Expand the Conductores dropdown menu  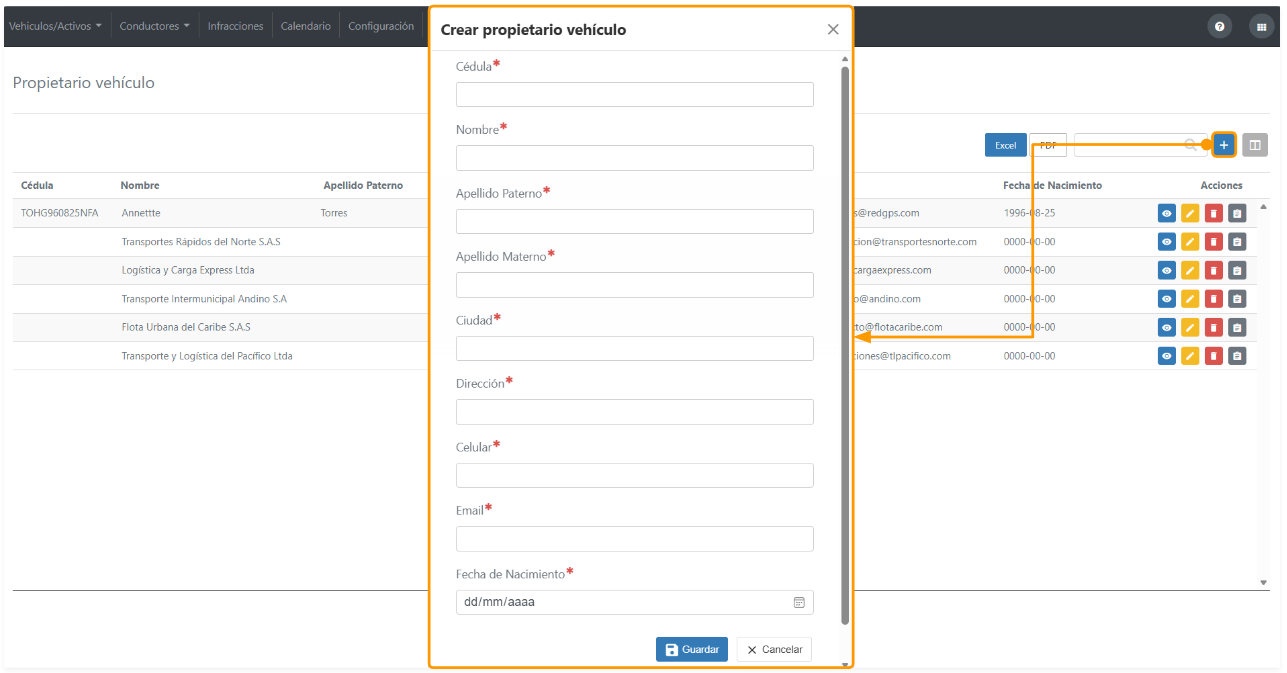click(155, 26)
